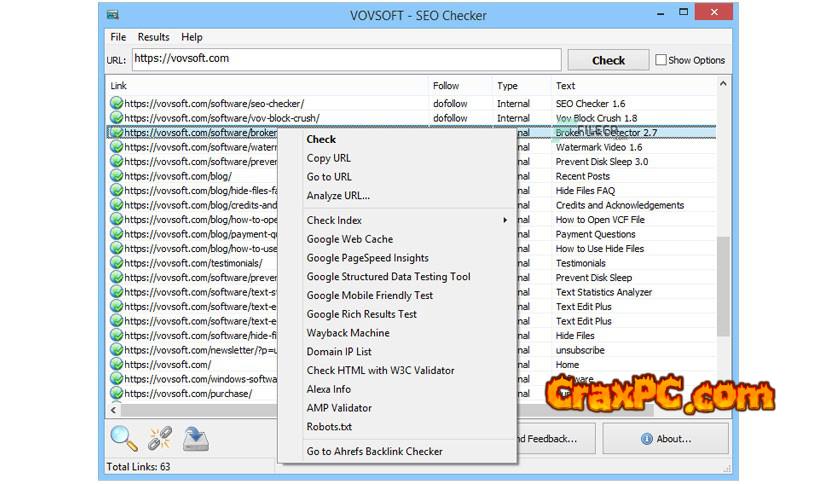The image size is (836, 484).
Task: Select the 'Prevent Disk Sleep 3.0' cell
Action: click(x=601, y=162)
